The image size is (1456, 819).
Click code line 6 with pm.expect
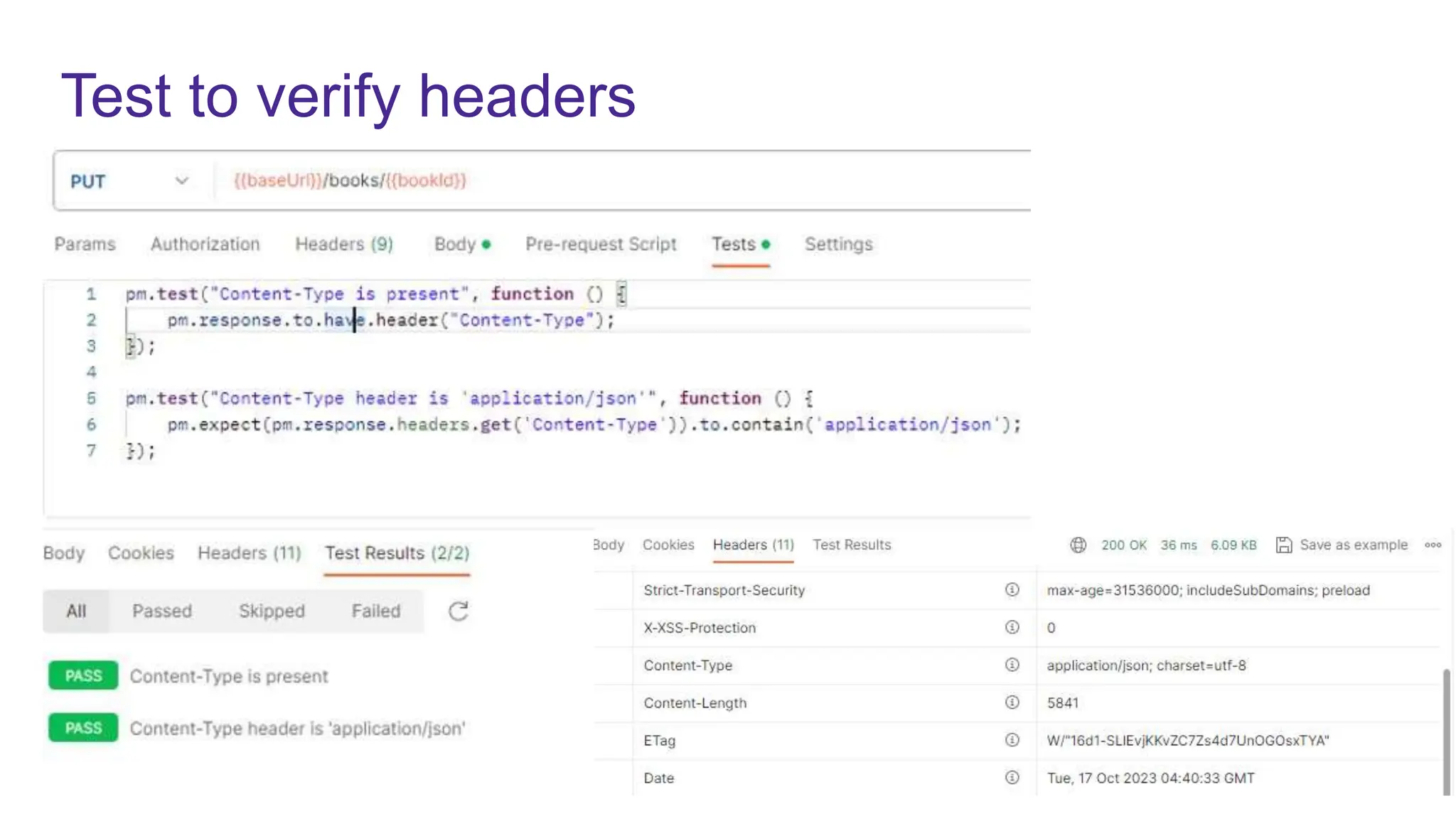pyautogui.click(x=594, y=424)
